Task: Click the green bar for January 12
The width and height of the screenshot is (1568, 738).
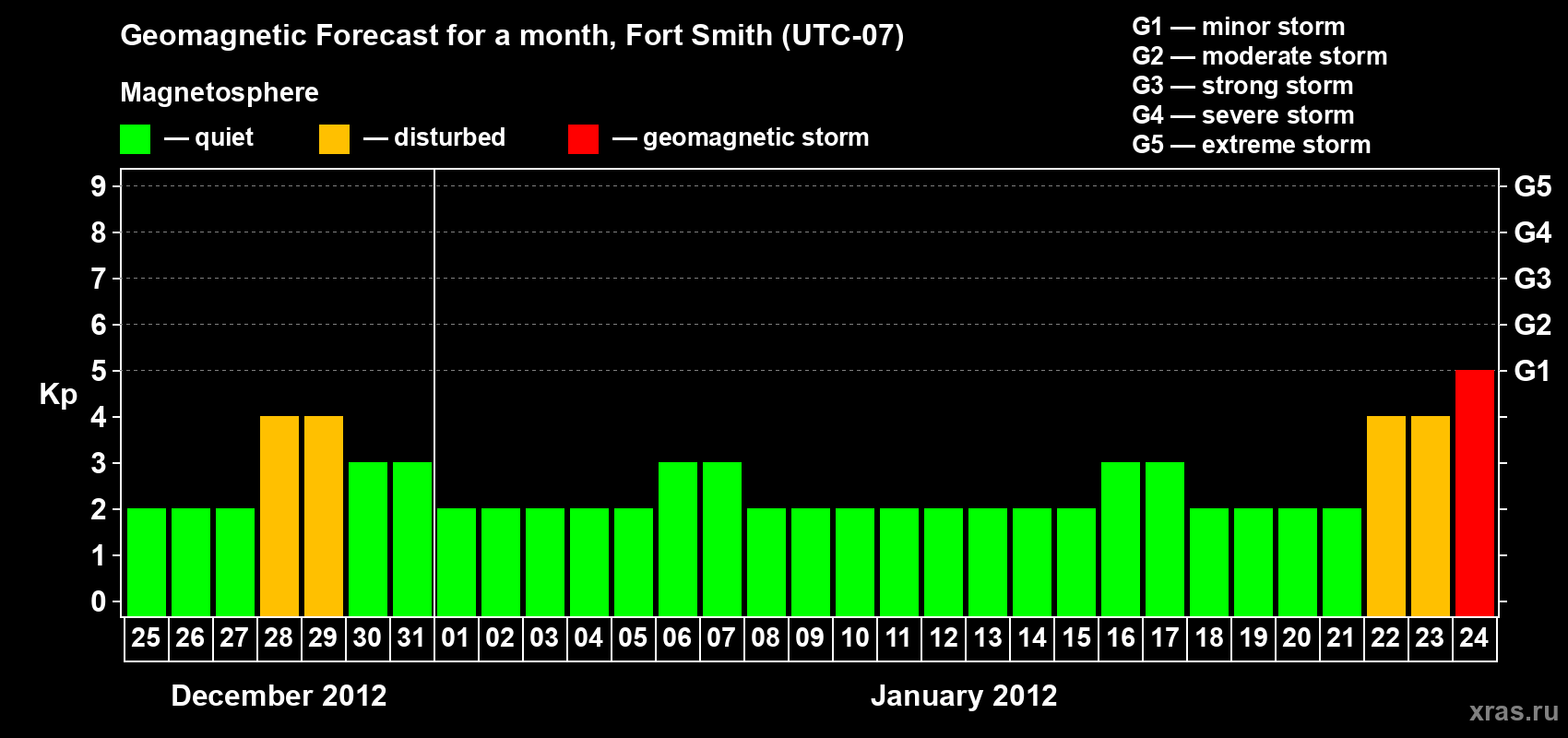Action: 943,562
